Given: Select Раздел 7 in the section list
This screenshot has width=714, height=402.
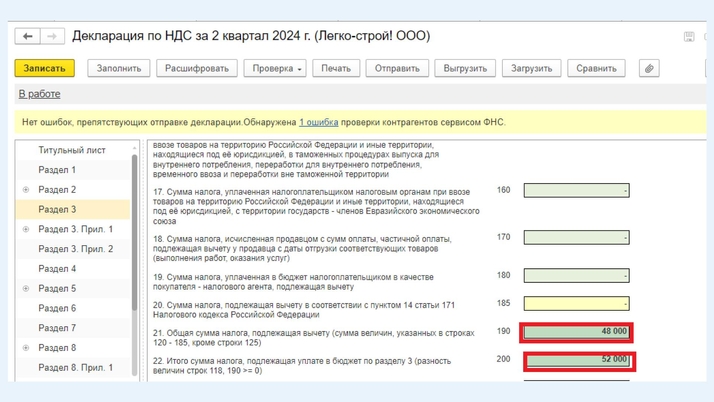Looking at the screenshot, I should point(57,328).
